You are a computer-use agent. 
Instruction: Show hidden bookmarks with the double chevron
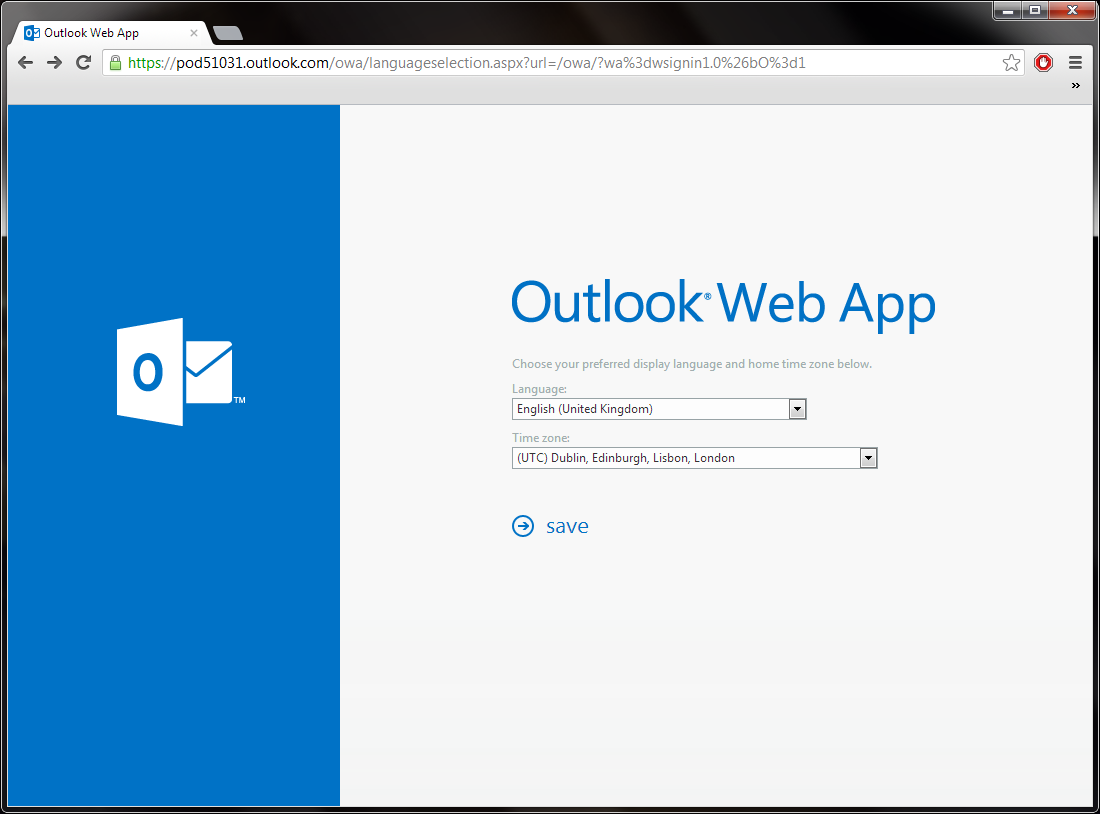[x=1075, y=86]
